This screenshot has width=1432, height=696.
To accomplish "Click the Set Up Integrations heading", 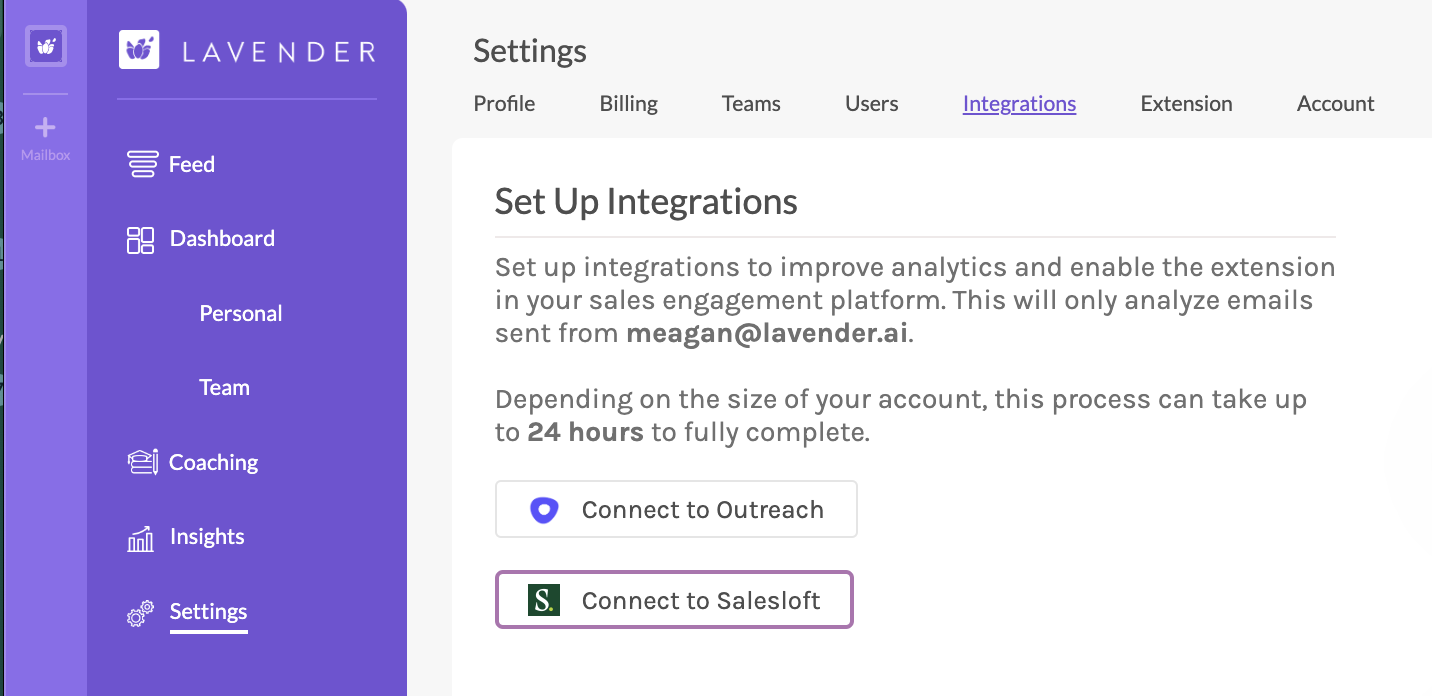I will [646, 201].
